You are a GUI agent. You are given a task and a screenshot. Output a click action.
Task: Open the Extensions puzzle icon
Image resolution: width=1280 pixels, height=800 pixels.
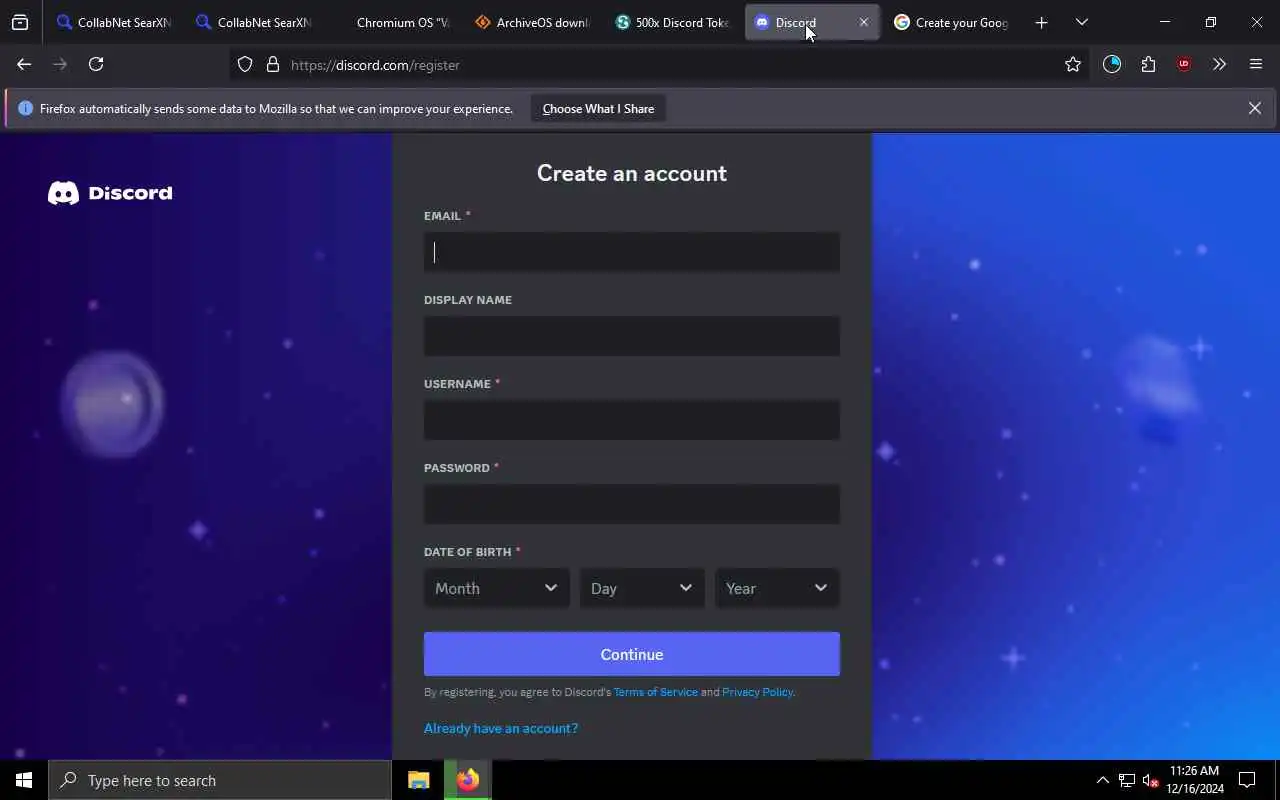[1148, 65]
